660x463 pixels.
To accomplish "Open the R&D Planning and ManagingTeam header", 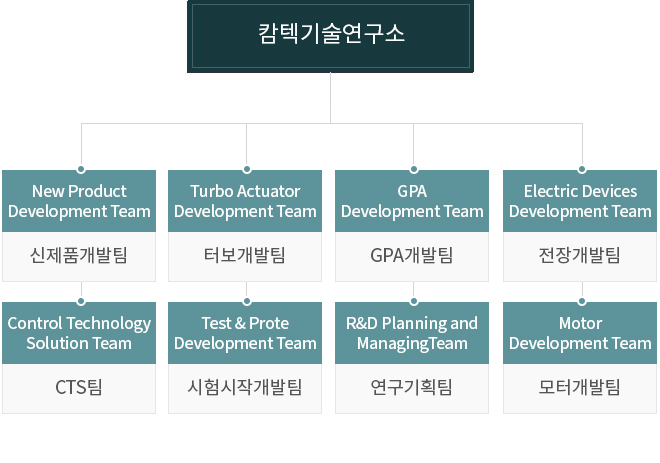I will click(412, 333).
